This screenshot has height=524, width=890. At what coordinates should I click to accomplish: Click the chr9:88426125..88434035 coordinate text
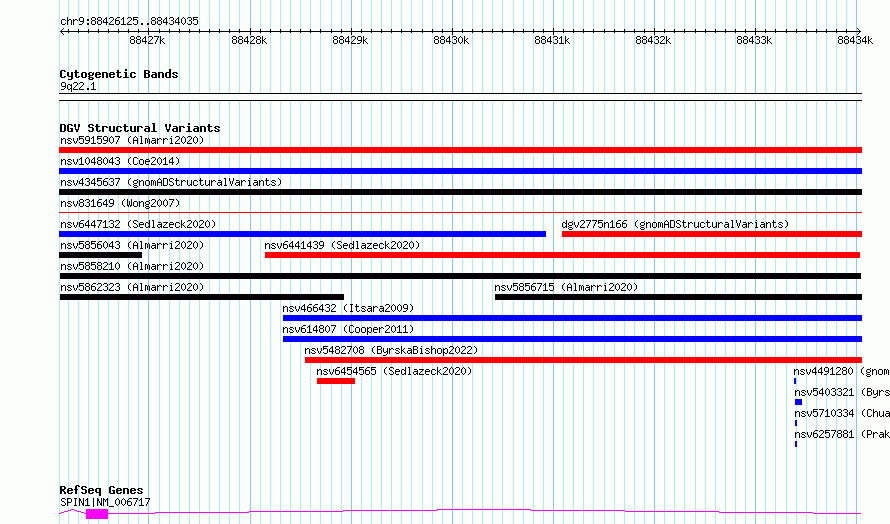point(129,21)
